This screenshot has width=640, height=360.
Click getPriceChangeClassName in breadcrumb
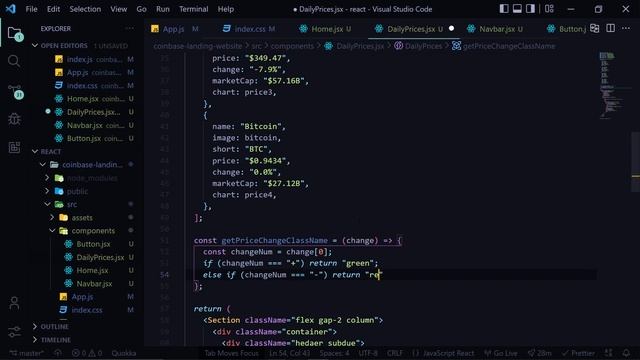(509, 46)
